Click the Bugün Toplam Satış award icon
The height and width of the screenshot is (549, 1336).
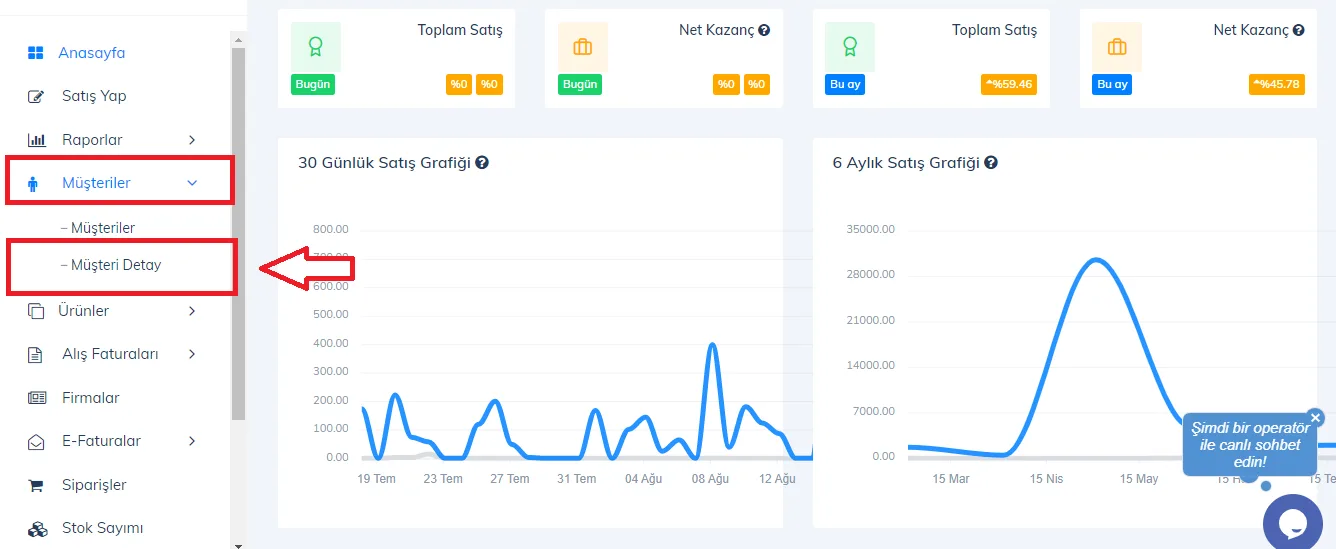[x=316, y=46]
